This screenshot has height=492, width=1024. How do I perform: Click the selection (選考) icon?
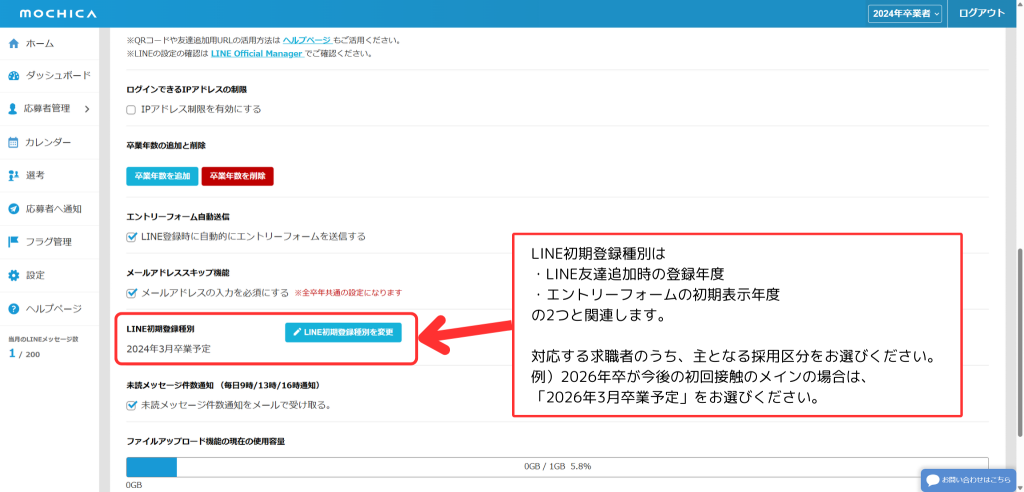point(14,175)
